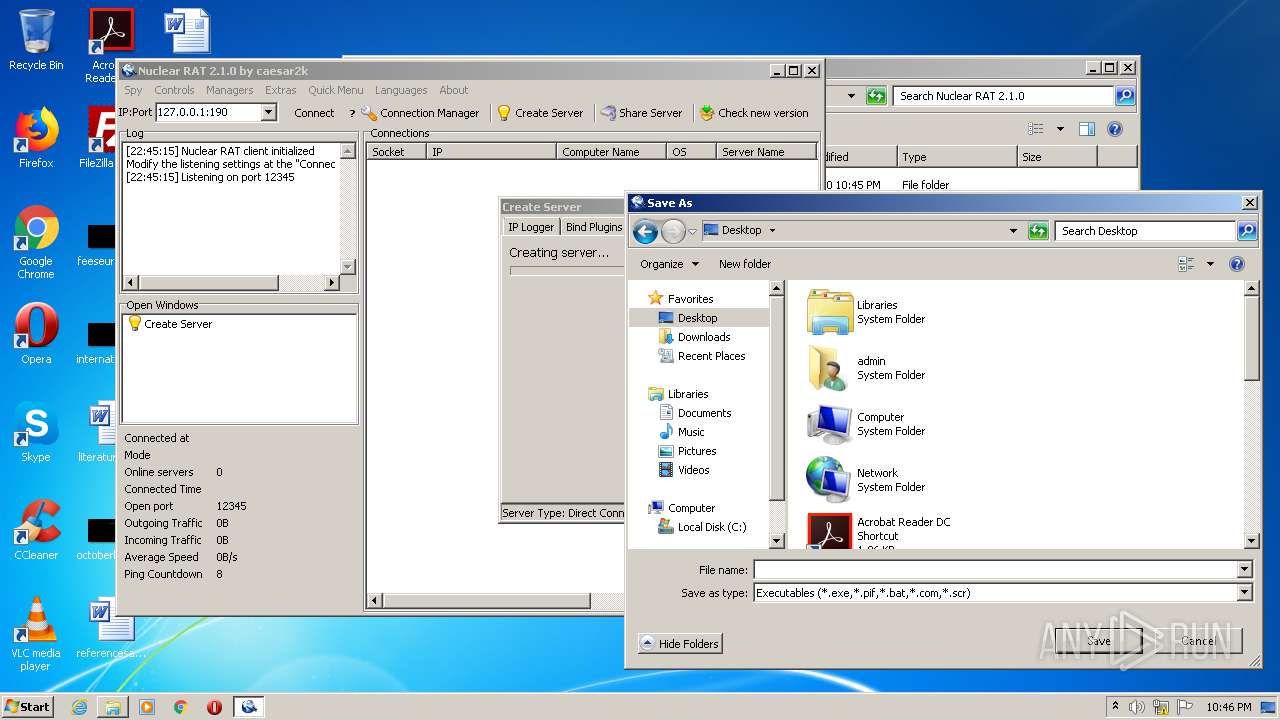
Task: Select Create Server in Open Windows list
Action: pyautogui.click(x=169, y=324)
